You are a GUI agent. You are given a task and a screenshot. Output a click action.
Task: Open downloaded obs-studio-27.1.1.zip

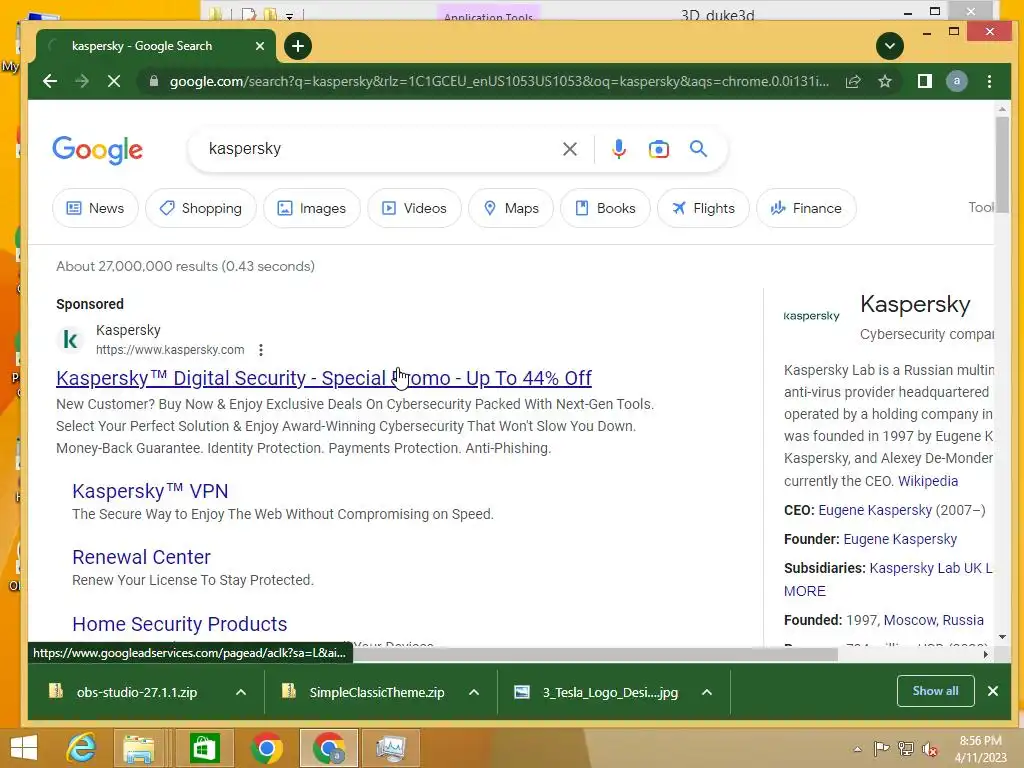[136, 692]
